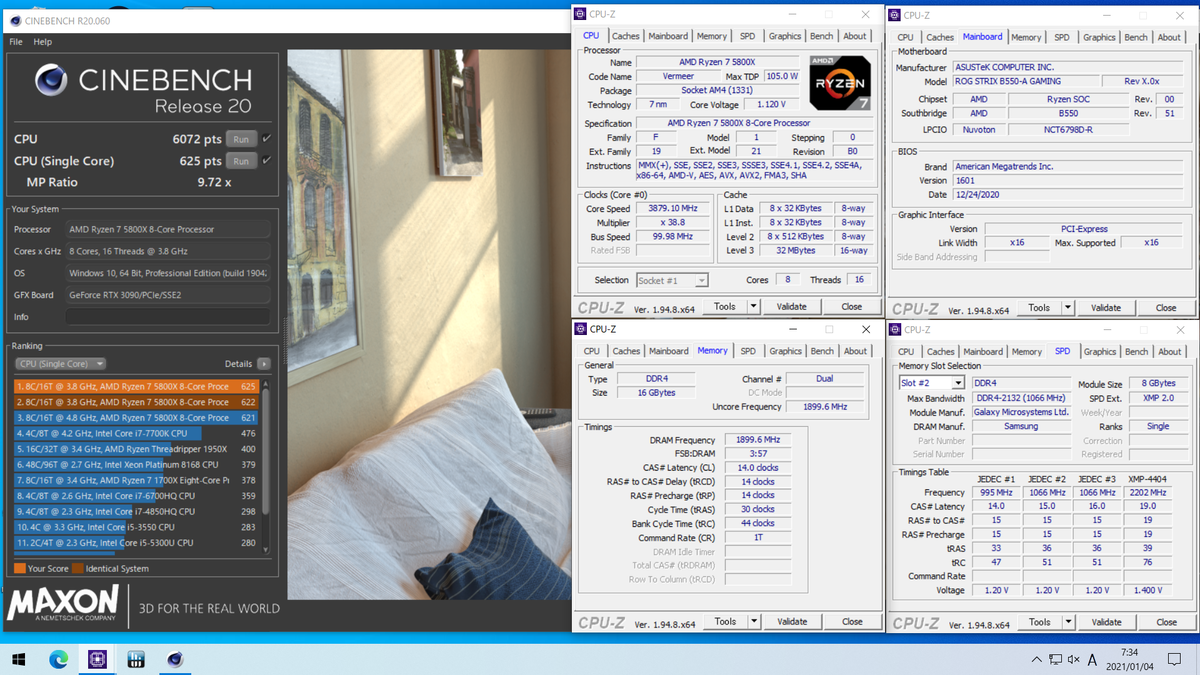Click the 'ROG STRIX B550-A GAMING' model field
1200x675 pixels.
[1024, 82]
